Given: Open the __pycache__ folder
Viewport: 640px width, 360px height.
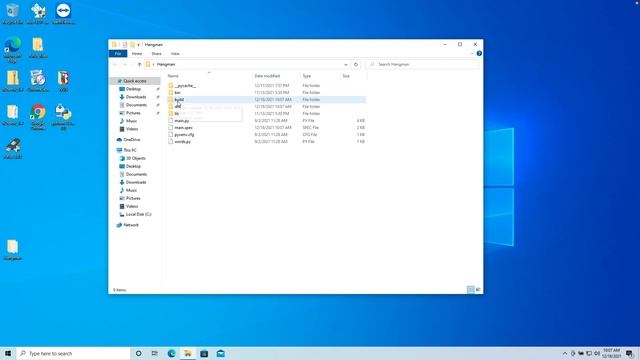Looking at the screenshot, I should [x=185, y=86].
